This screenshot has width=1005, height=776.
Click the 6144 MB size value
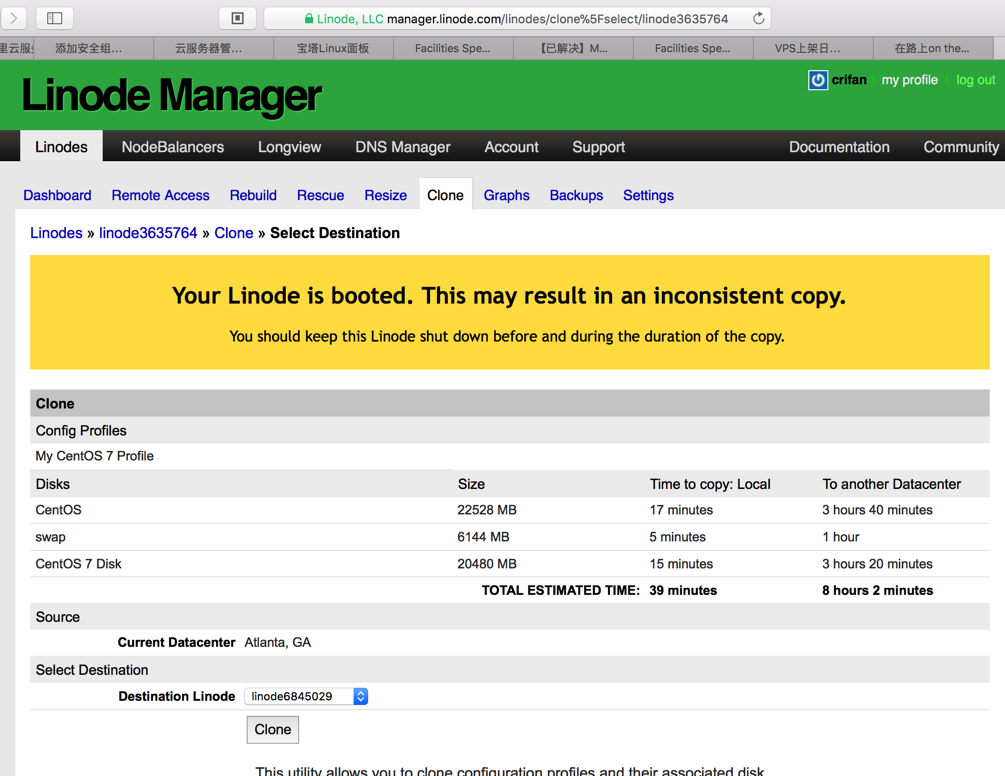pos(483,536)
